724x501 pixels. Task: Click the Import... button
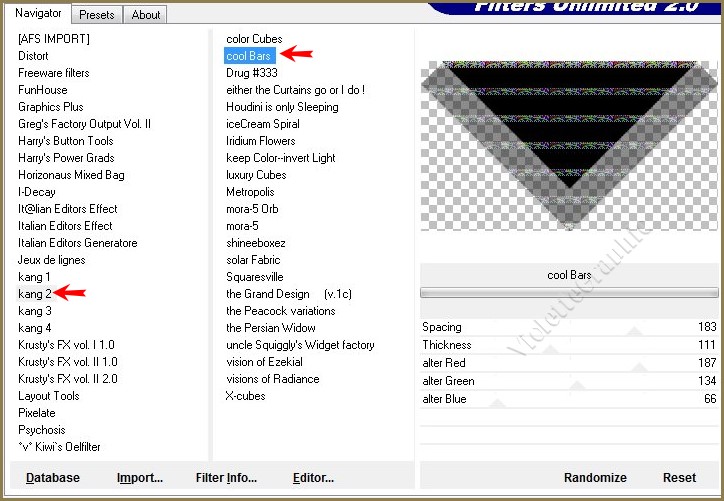[x=139, y=478]
